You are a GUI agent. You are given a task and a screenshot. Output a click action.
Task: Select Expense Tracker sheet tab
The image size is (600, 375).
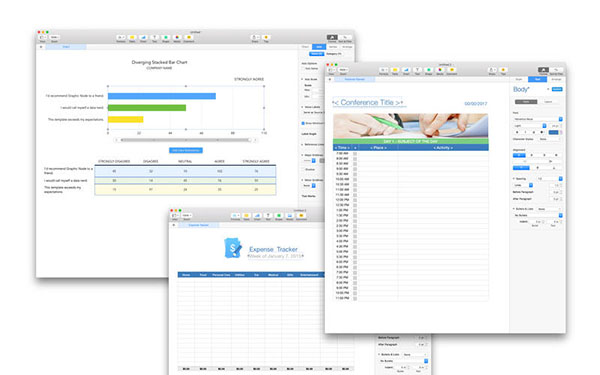pos(199,225)
